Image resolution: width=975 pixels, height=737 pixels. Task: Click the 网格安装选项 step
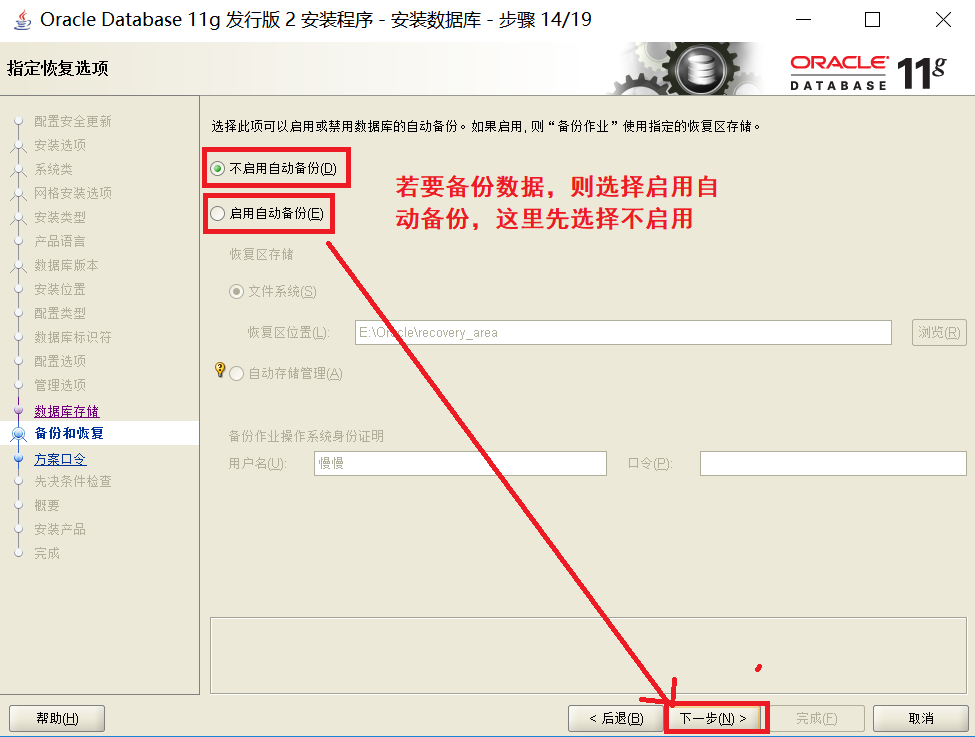click(73, 193)
